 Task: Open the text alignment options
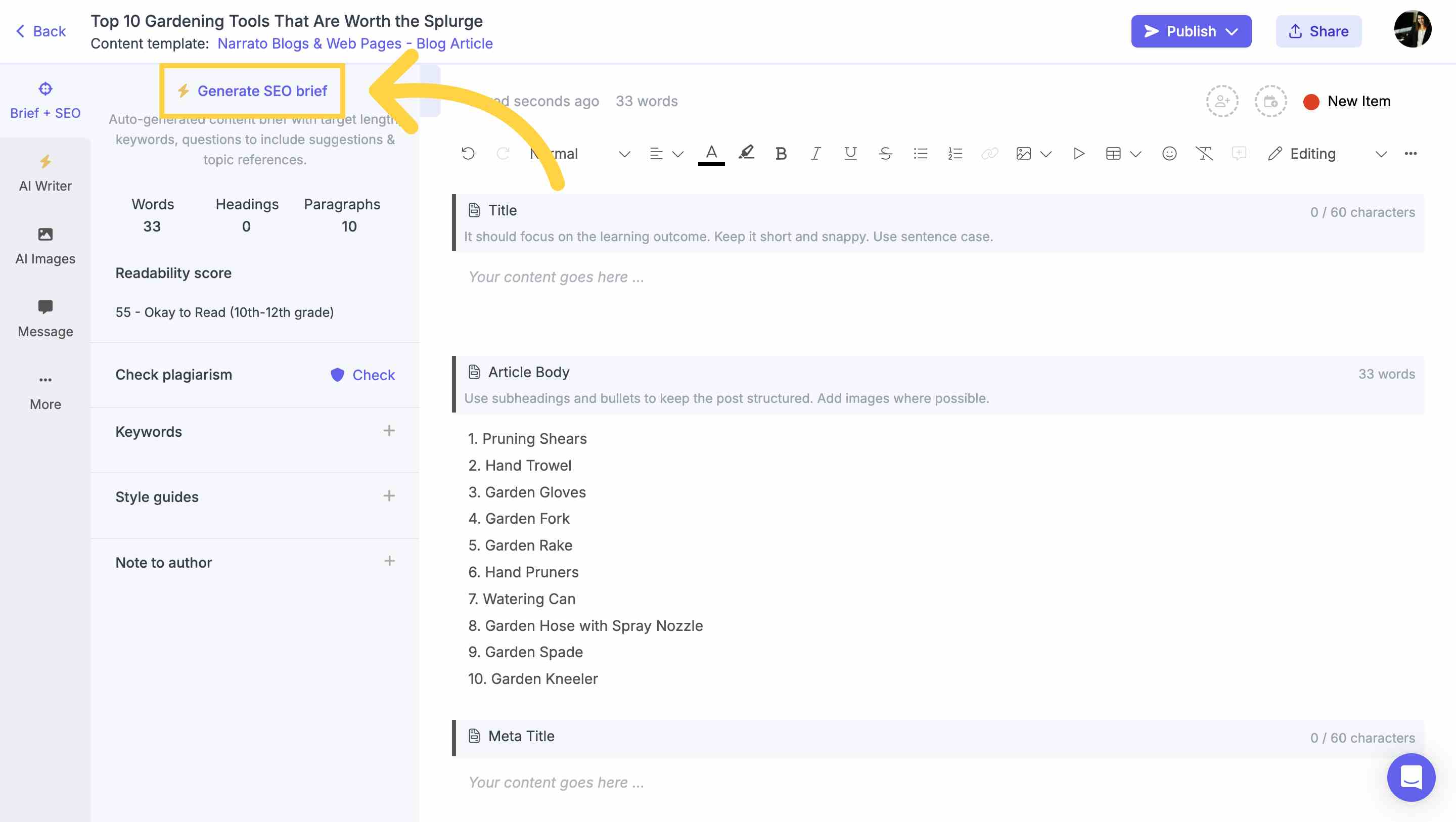(x=666, y=154)
